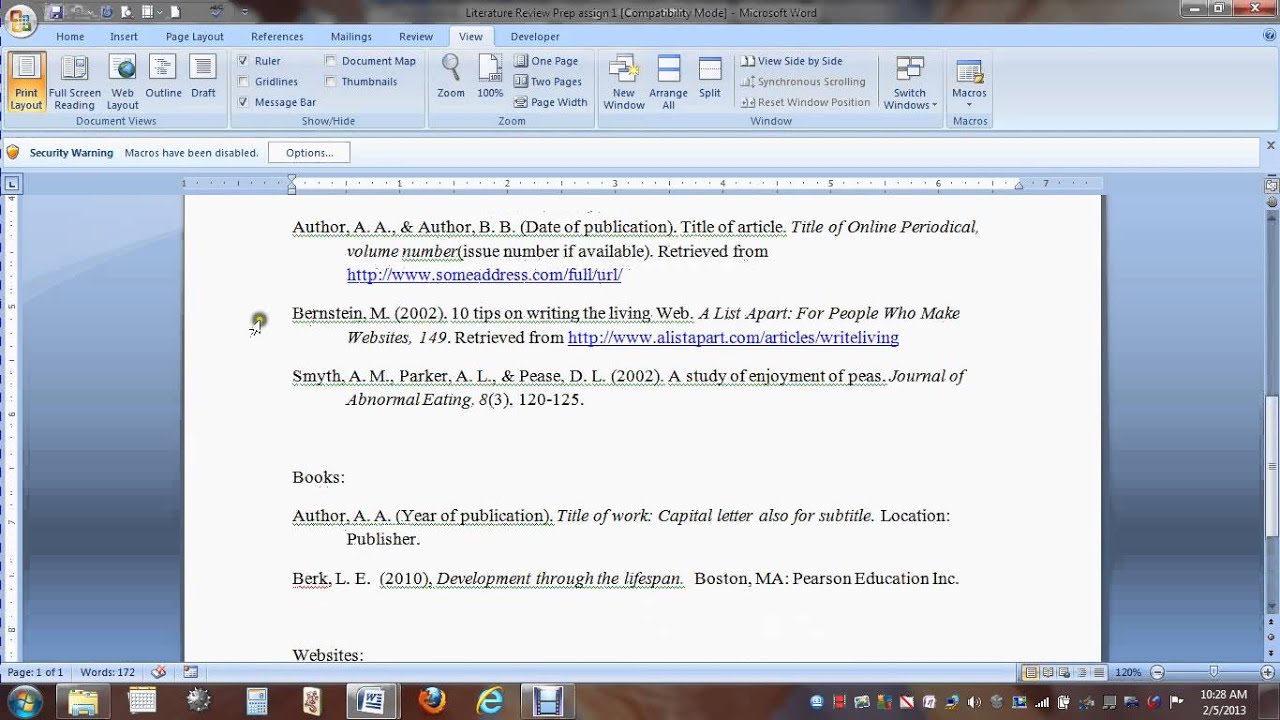
Task: Close the Security Warning message bar
Action: tap(1271, 146)
